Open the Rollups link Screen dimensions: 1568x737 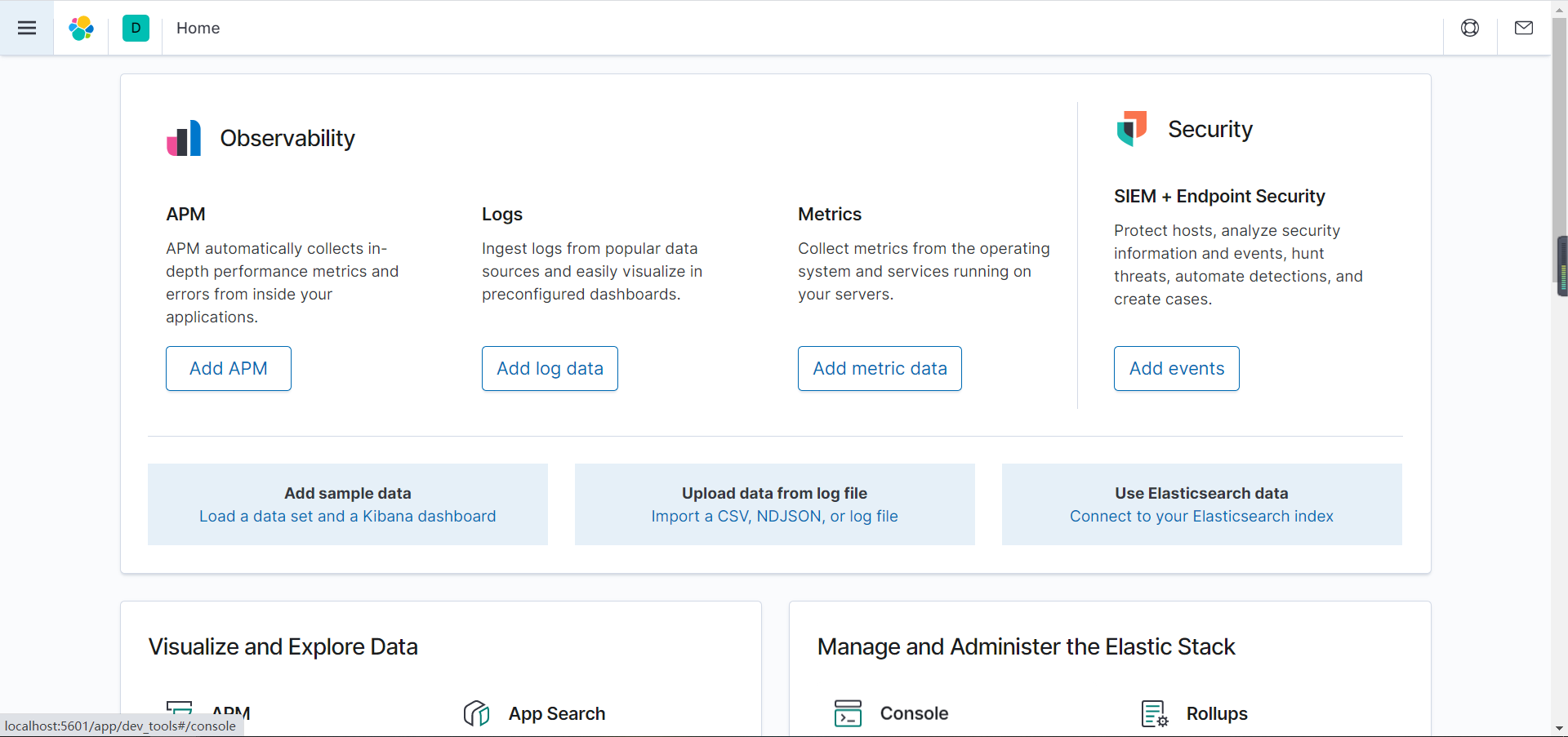(1217, 713)
